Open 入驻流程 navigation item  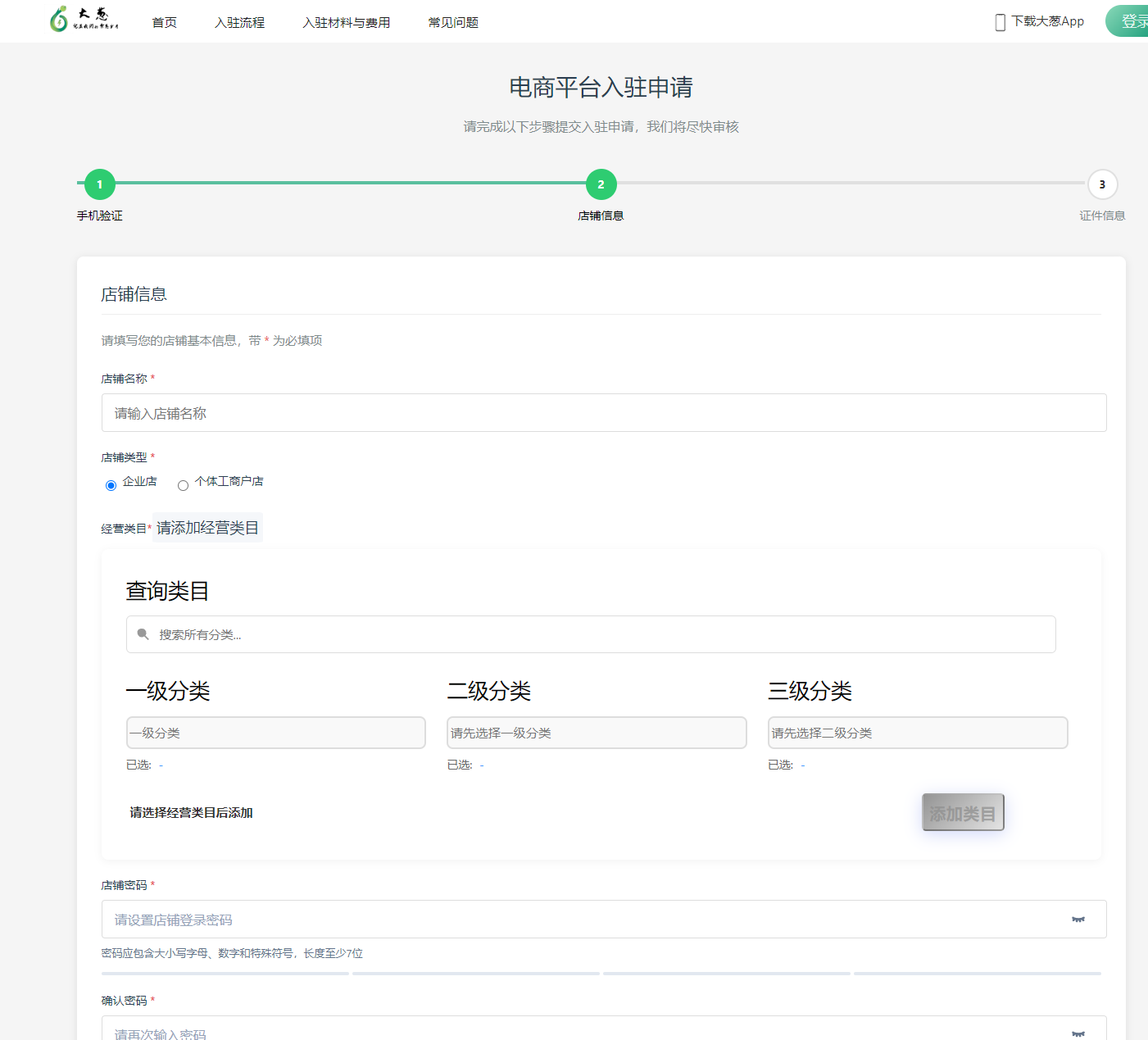click(x=239, y=23)
